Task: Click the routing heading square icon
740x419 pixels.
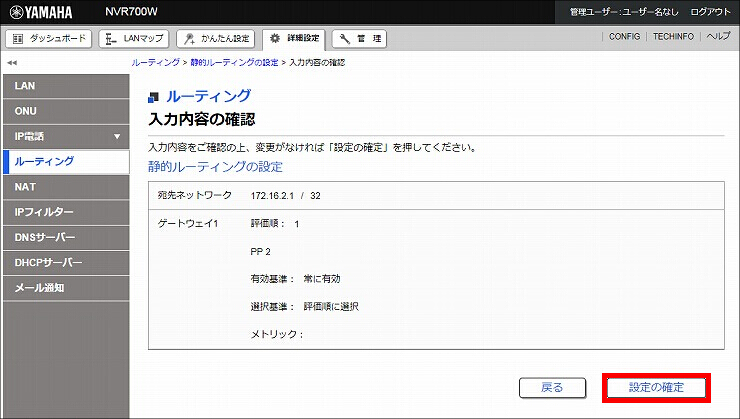Action: pyautogui.click(x=153, y=97)
